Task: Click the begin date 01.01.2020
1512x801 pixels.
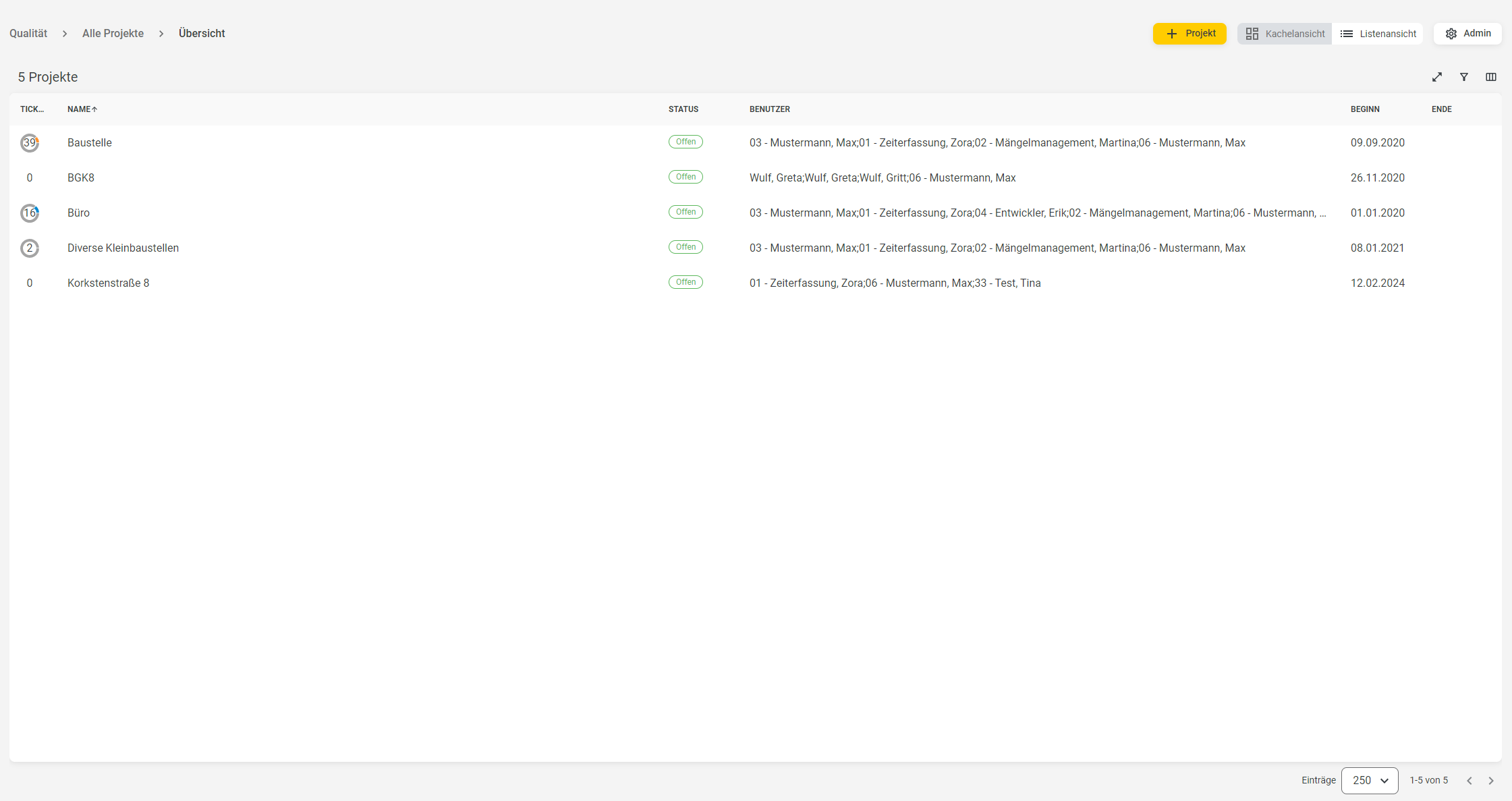Action: [1378, 213]
